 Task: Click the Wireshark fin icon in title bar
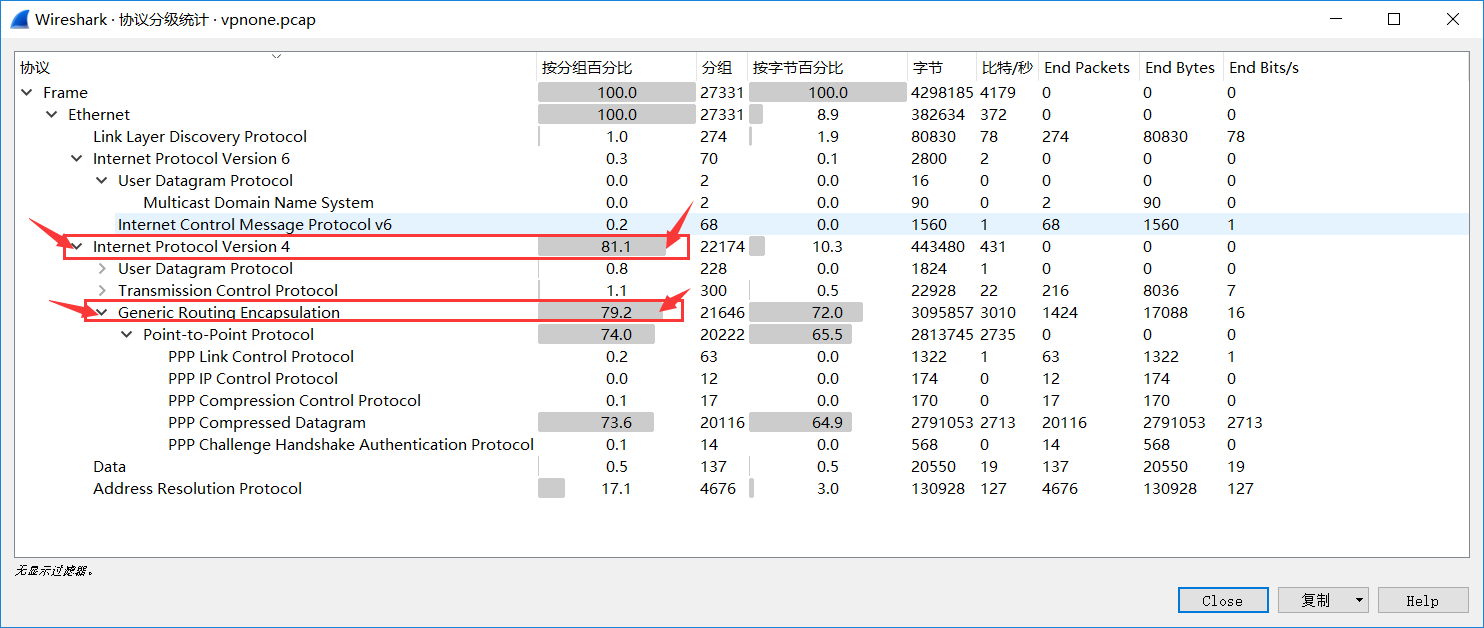coord(18,19)
